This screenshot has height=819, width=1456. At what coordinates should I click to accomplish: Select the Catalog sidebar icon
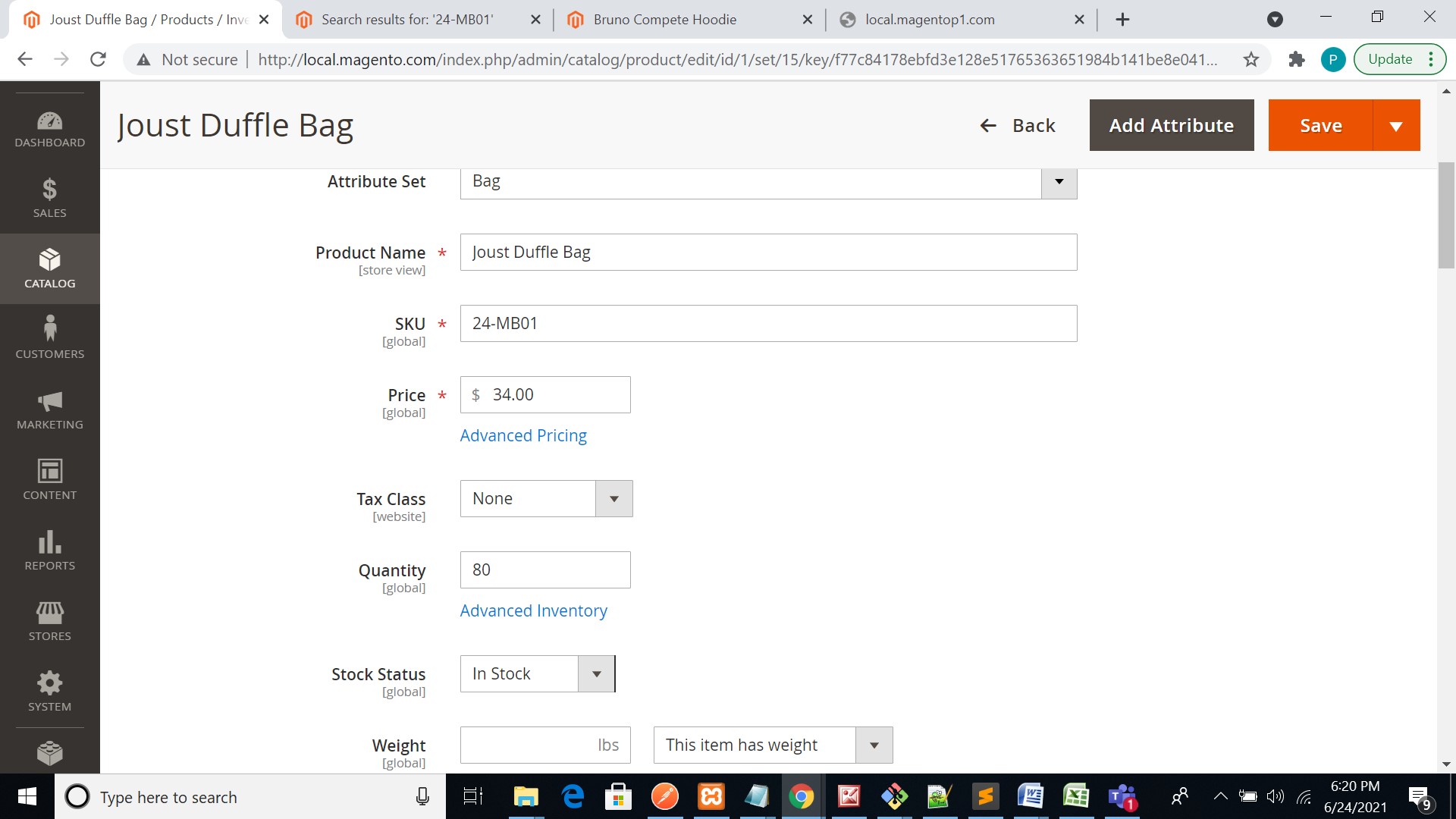click(49, 268)
